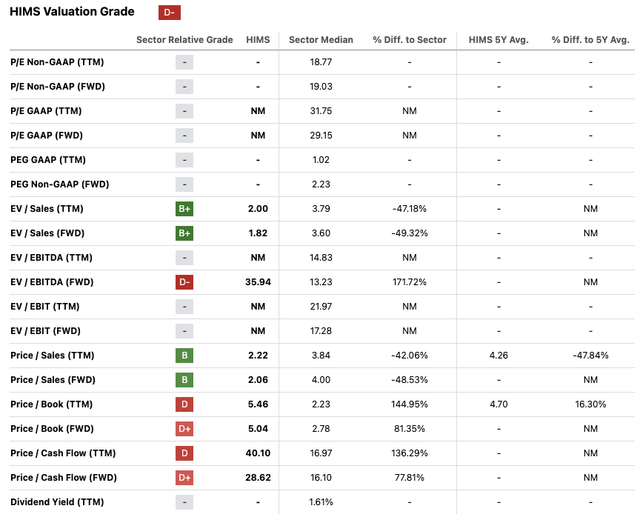Click the empty grade badge for PEG GAAP (TTM)
Viewport: 640px width, 520px height.
(x=184, y=160)
